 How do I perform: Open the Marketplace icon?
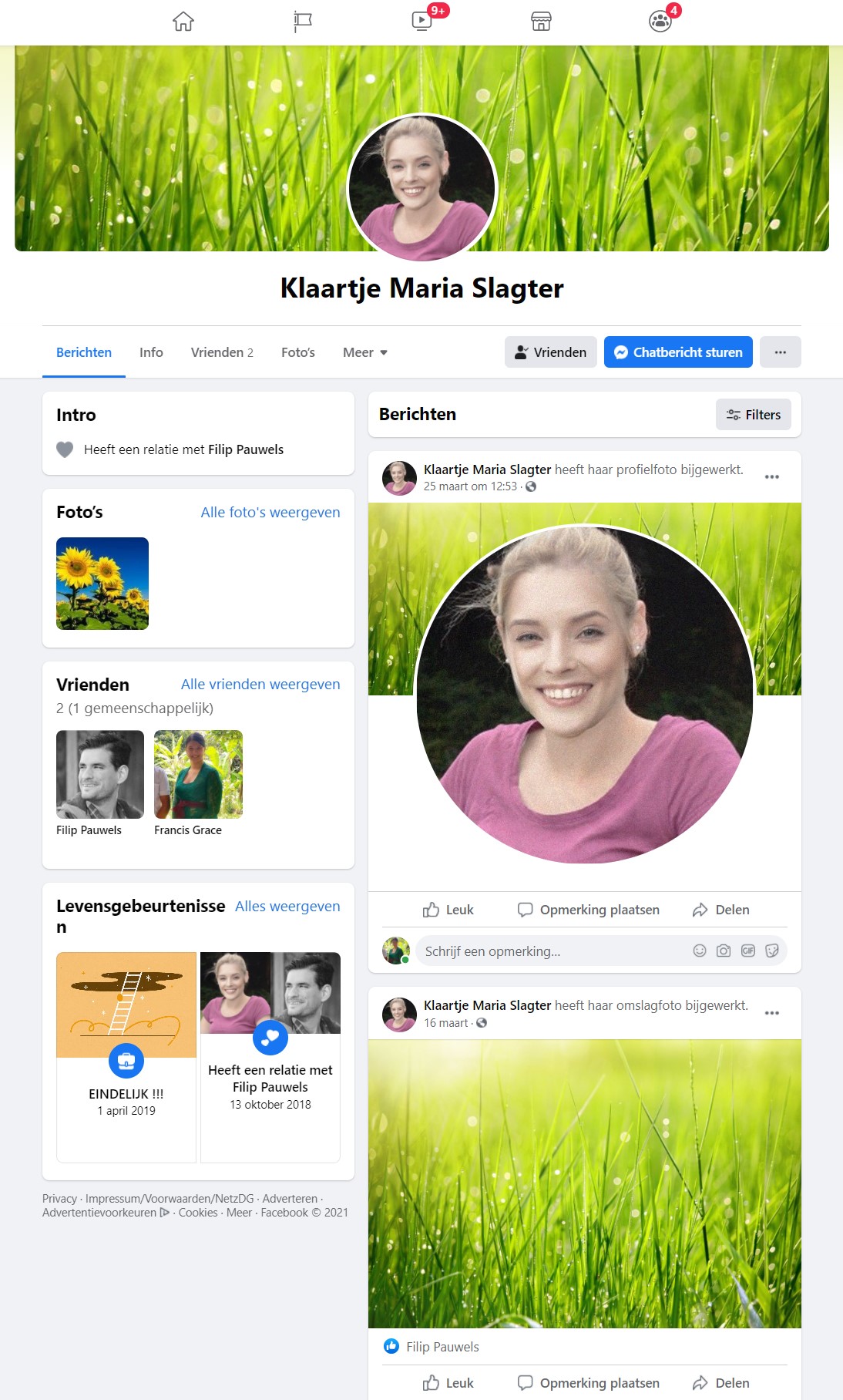(x=542, y=22)
